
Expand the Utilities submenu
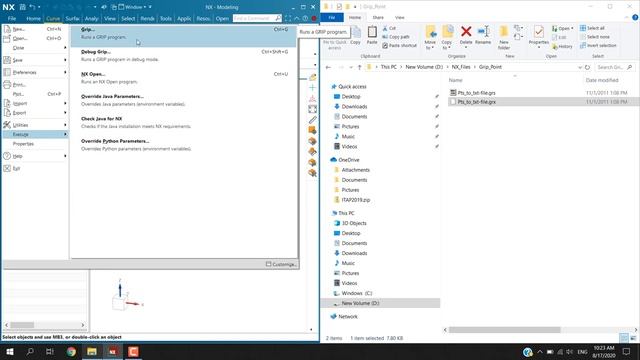[x=35, y=125]
